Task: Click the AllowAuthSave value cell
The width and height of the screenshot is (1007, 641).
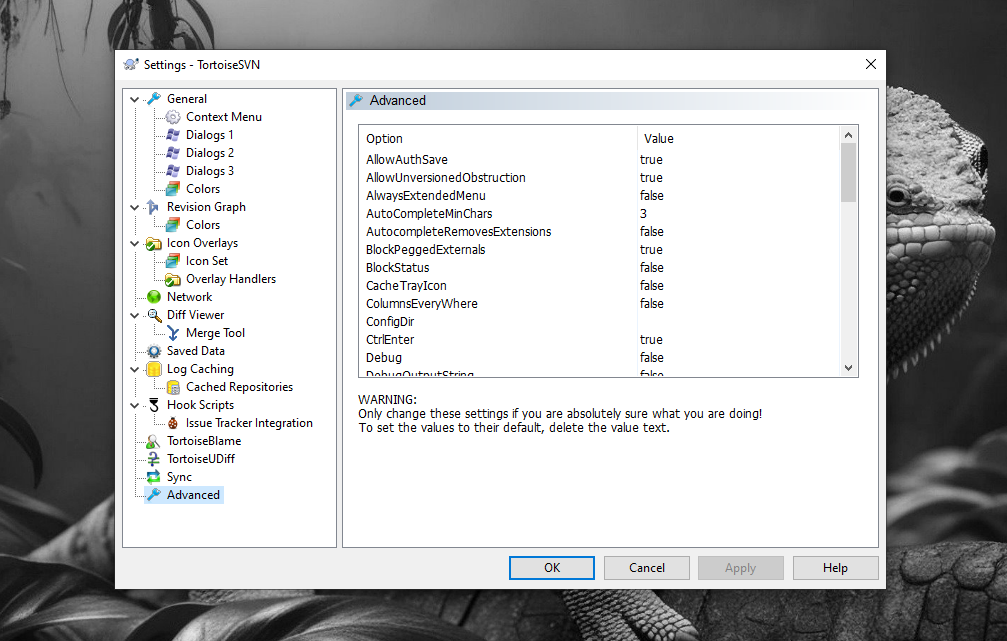Action: click(651, 160)
